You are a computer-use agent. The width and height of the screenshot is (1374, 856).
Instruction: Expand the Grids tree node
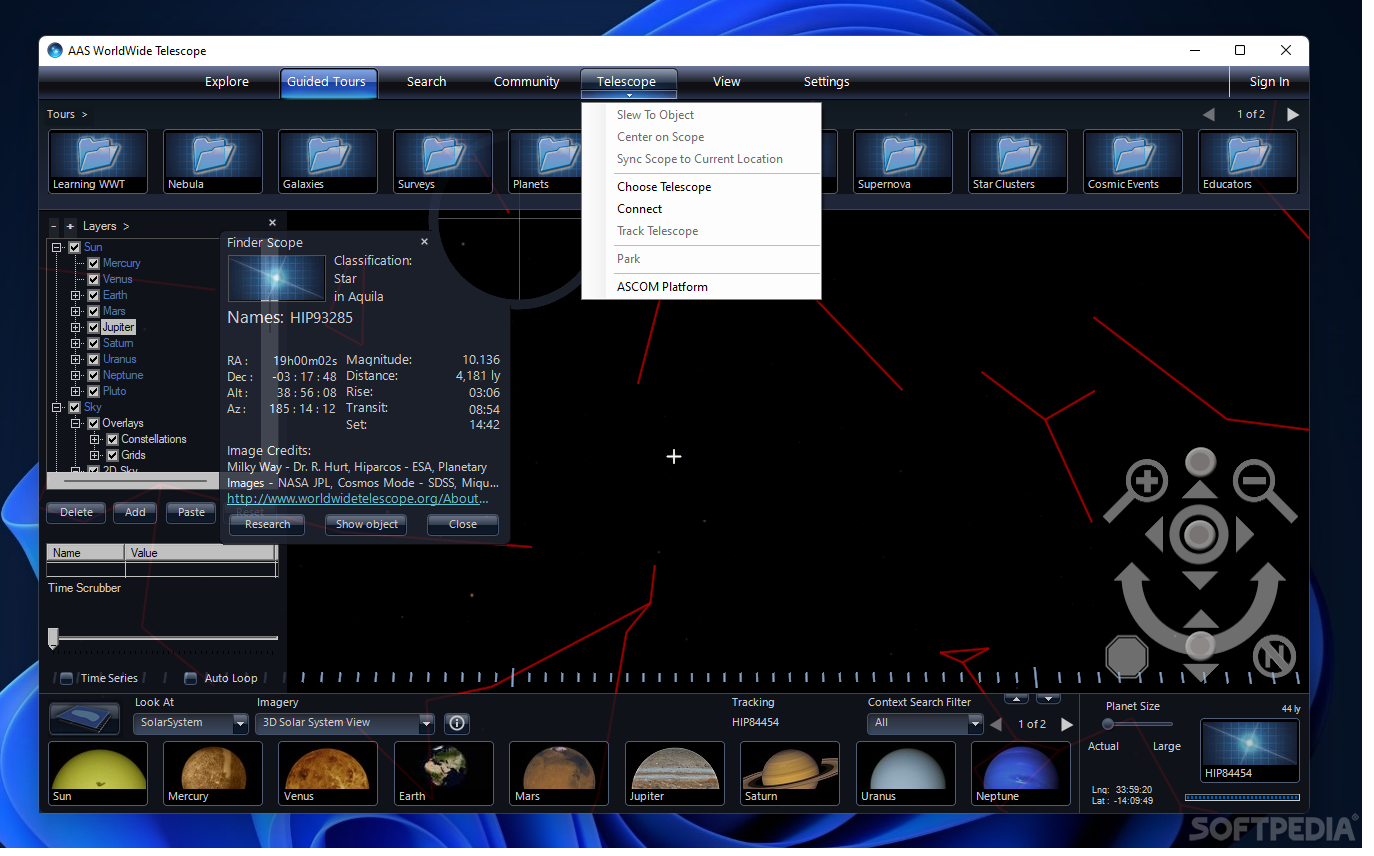[x=95, y=455]
